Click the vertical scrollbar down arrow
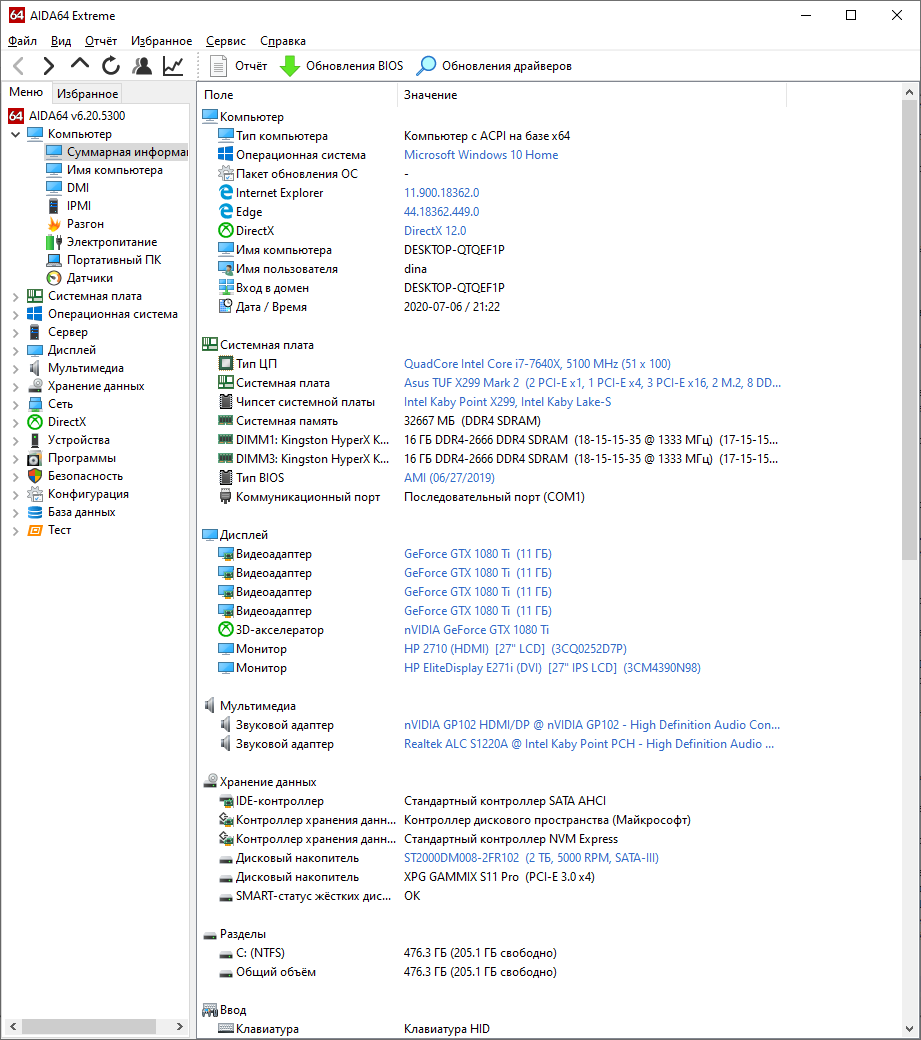The width and height of the screenshot is (921, 1040). [x=909, y=1029]
